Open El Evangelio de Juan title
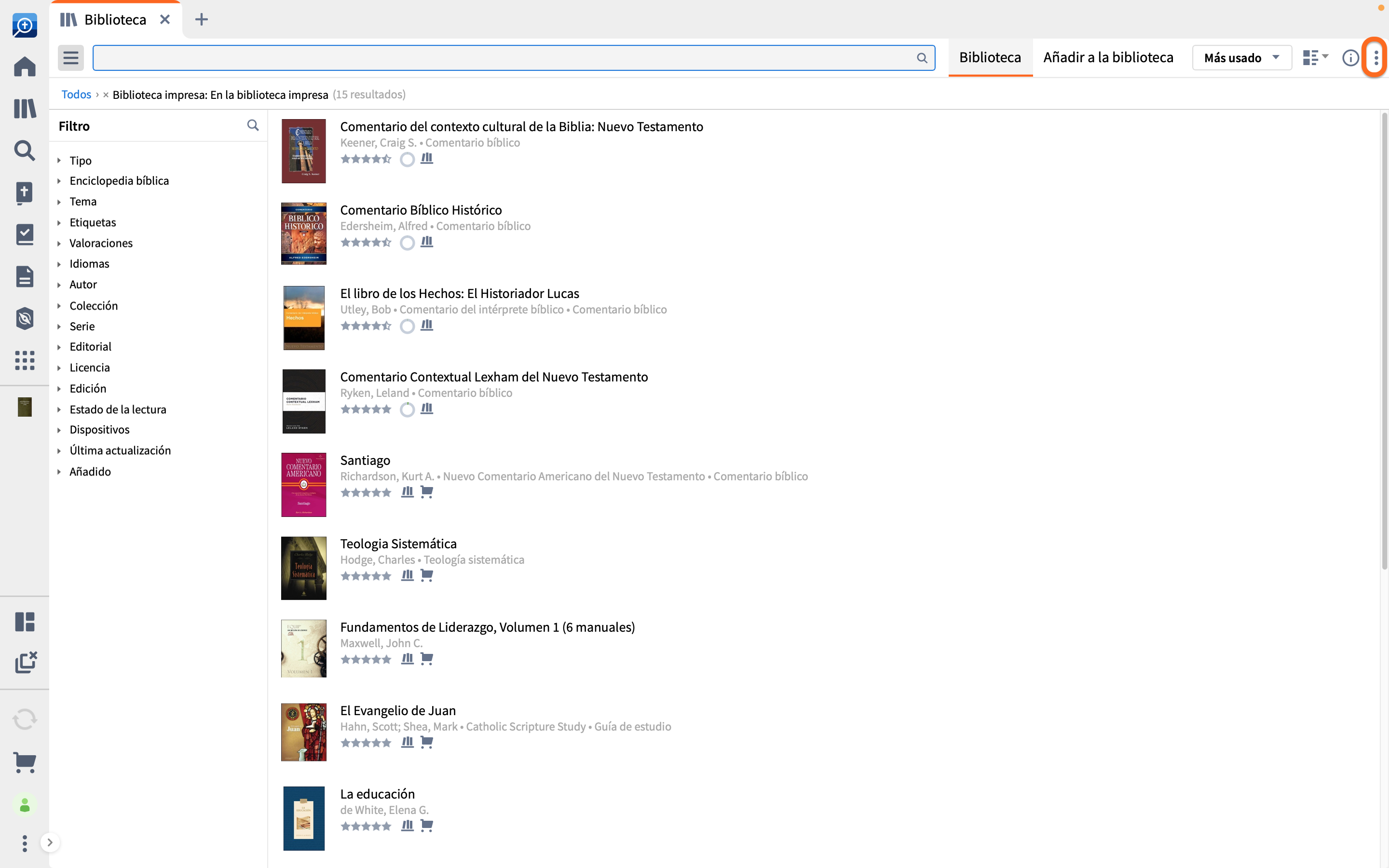The height and width of the screenshot is (868, 1389). coord(398,711)
